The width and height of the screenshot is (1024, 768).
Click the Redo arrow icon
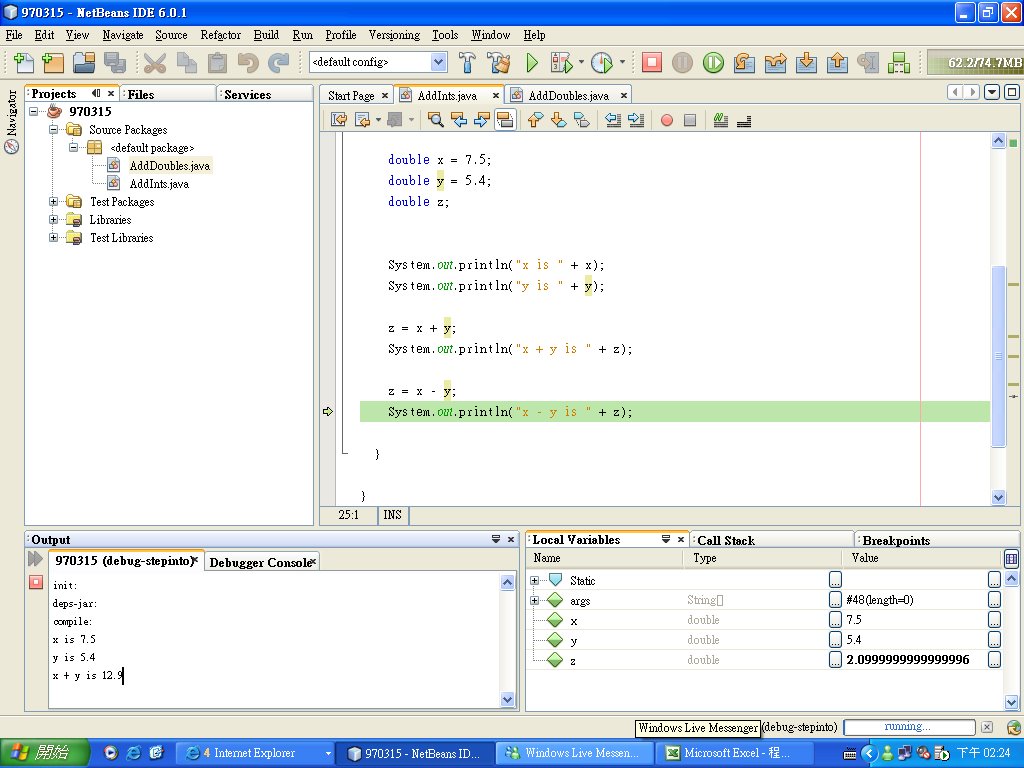279,63
